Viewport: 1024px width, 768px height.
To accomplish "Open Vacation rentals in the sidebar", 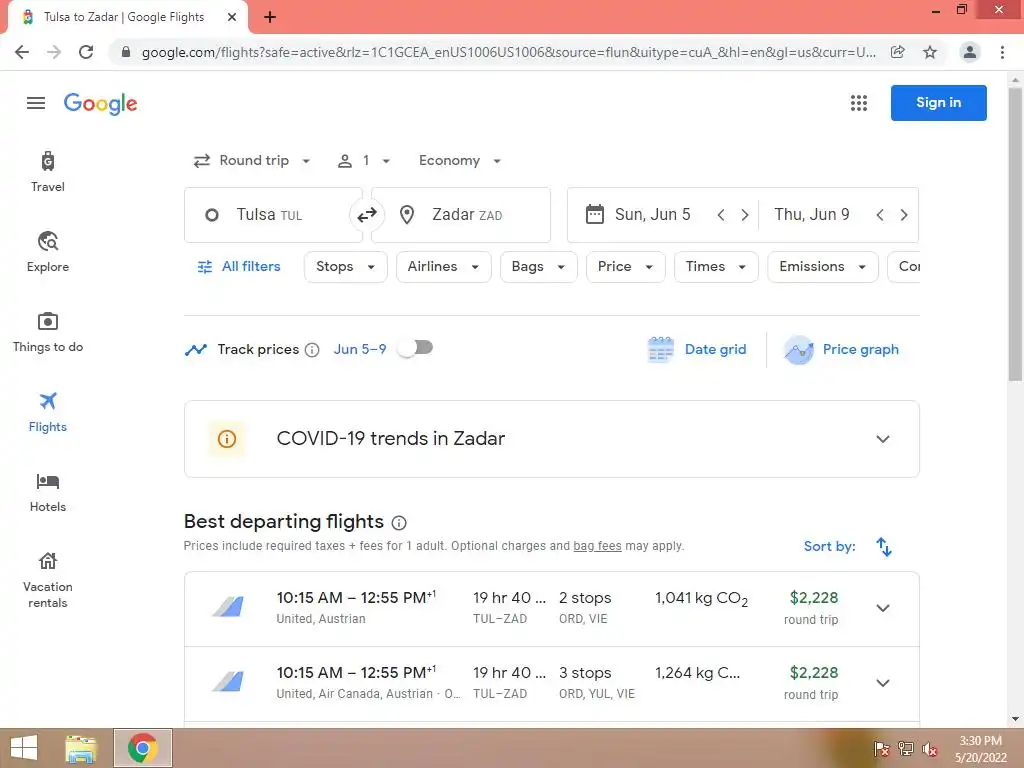I will 48,581.
